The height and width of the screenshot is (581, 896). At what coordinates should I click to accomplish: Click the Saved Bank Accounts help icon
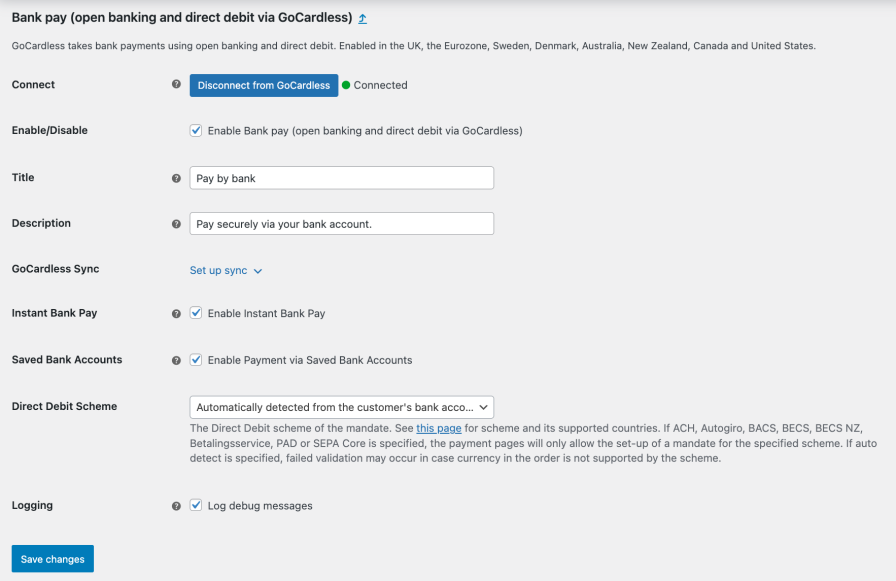pos(176,360)
